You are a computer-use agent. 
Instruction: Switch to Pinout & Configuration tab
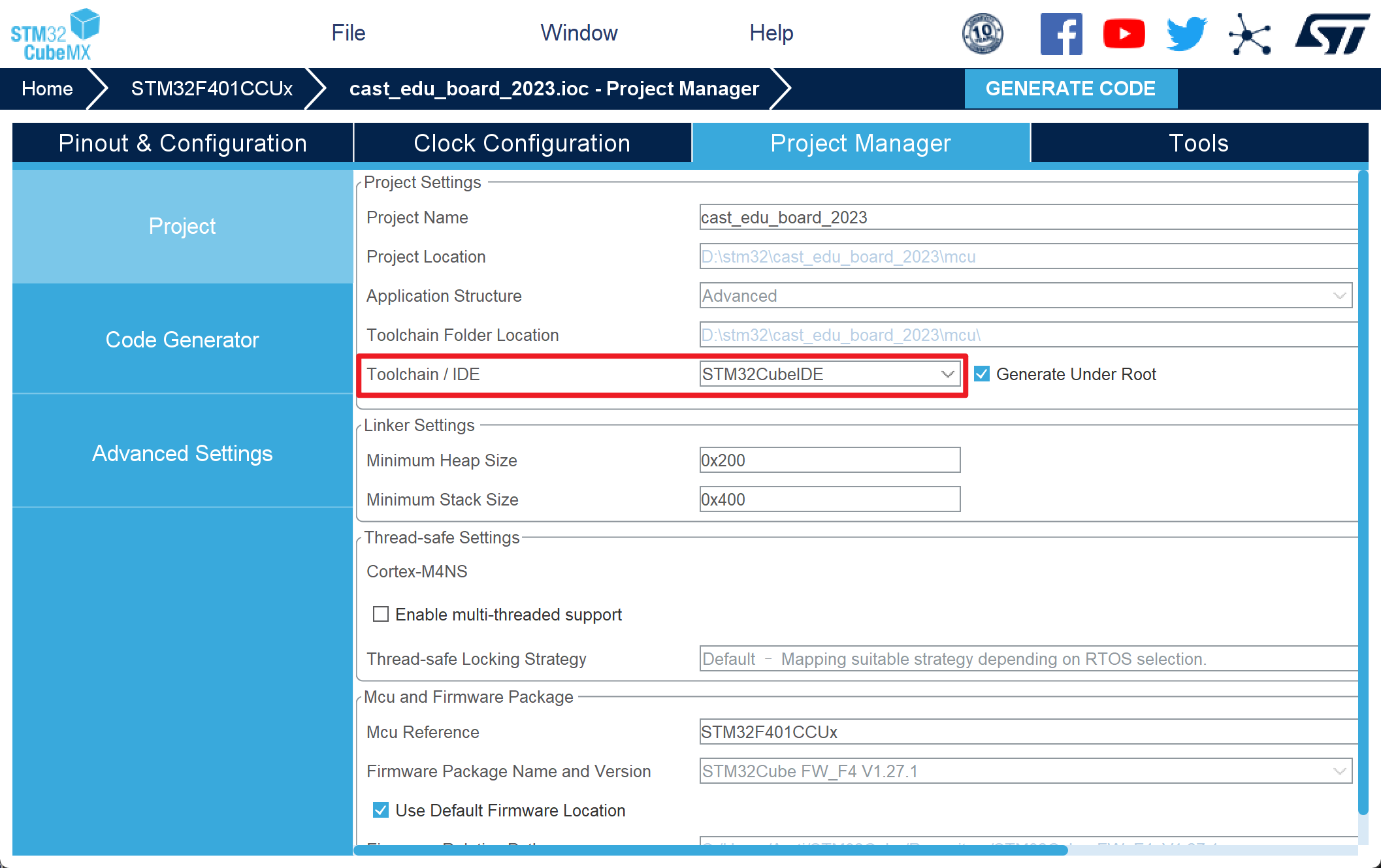pos(182,143)
